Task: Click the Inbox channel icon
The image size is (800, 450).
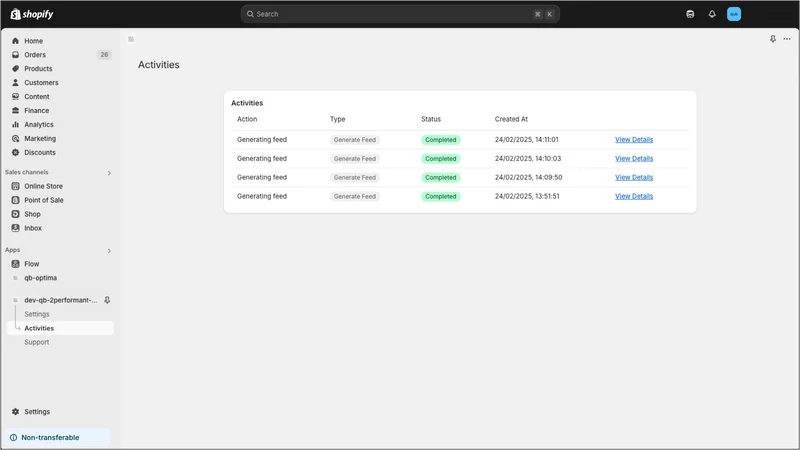Action: [x=15, y=228]
